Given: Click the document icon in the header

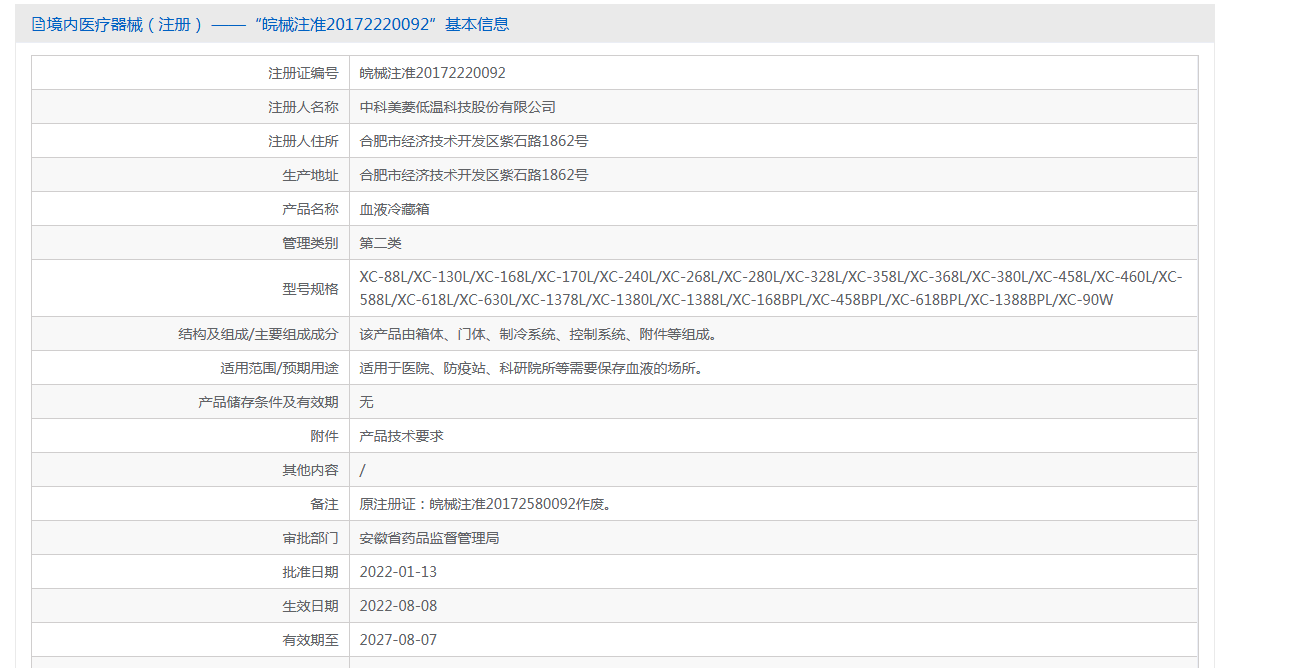Looking at the screenshot, I should (38, 24).
